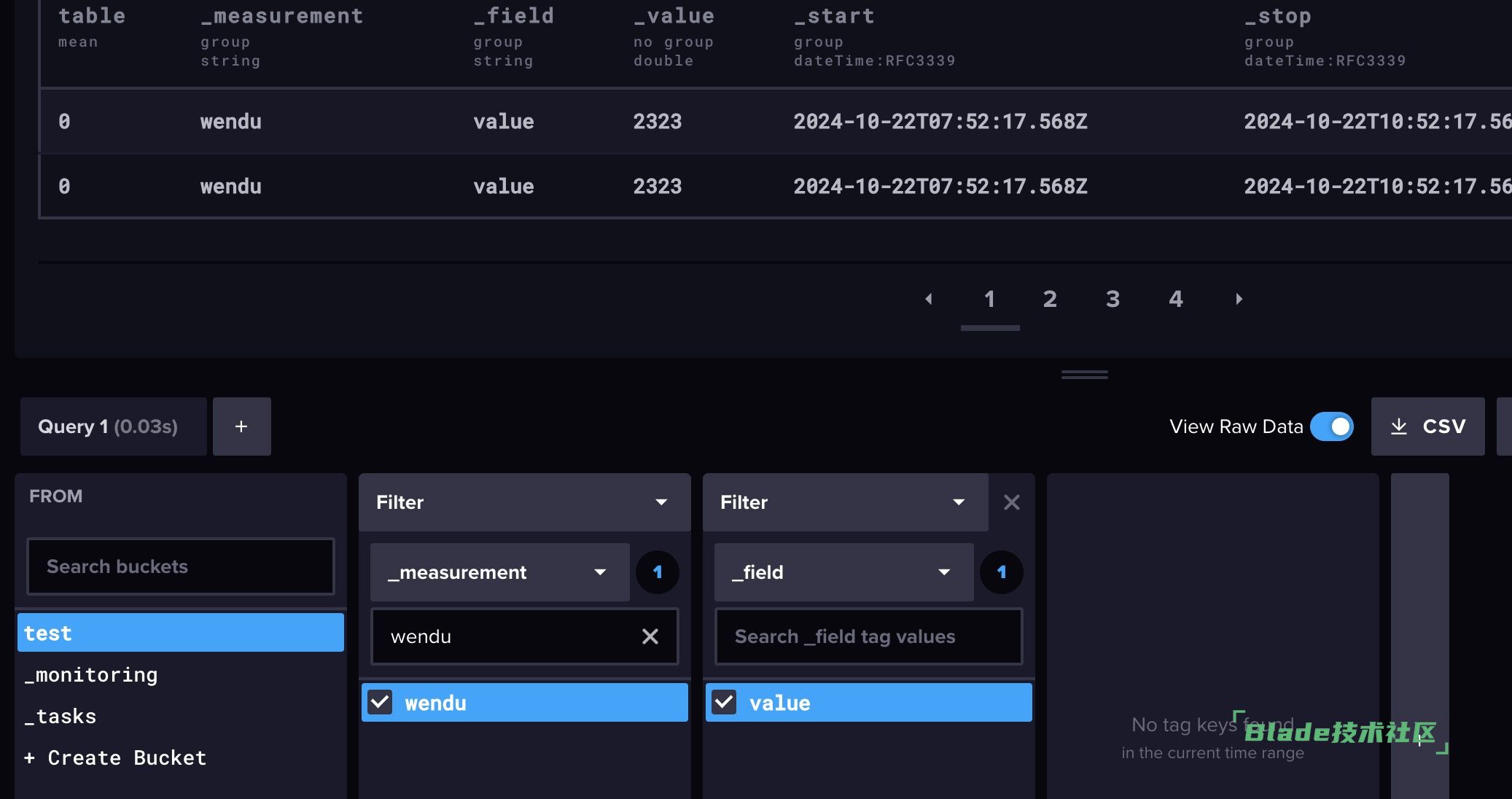Select the test bucket
The width and height of the screenshot is (1512, 799).
(181, 633)
